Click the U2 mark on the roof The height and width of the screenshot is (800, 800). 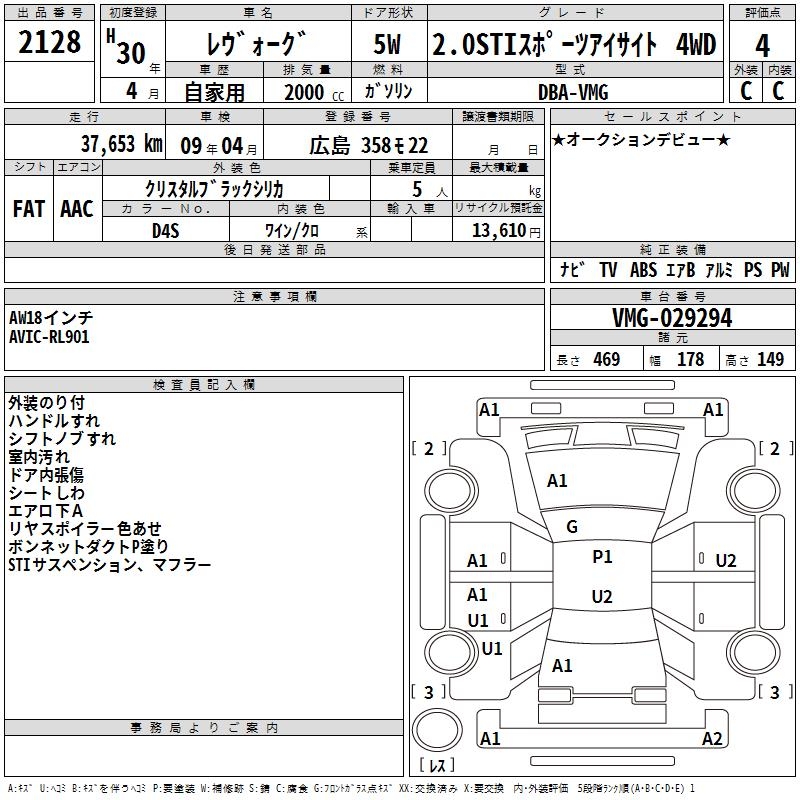[602, 596]
